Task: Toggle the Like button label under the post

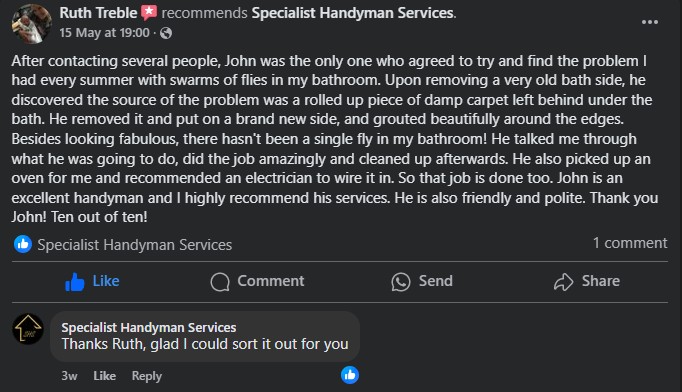Action: pyautogui.click(x=106, y=281)
